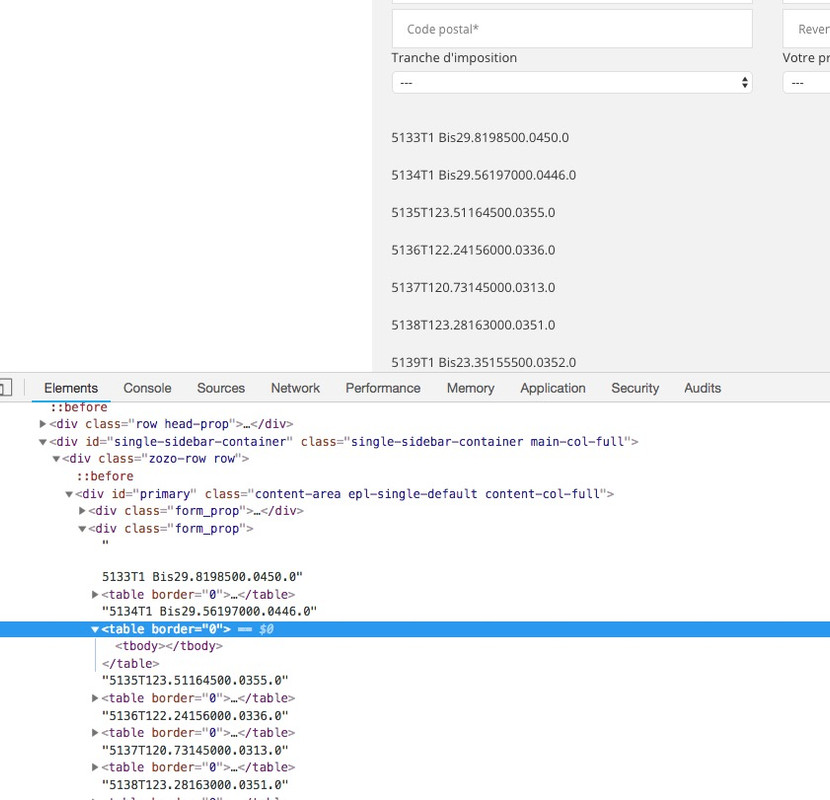Expand the table node after 5133T1 text
Image resolution: width=830 pixels, height=800 pixels.
point(95,595)
